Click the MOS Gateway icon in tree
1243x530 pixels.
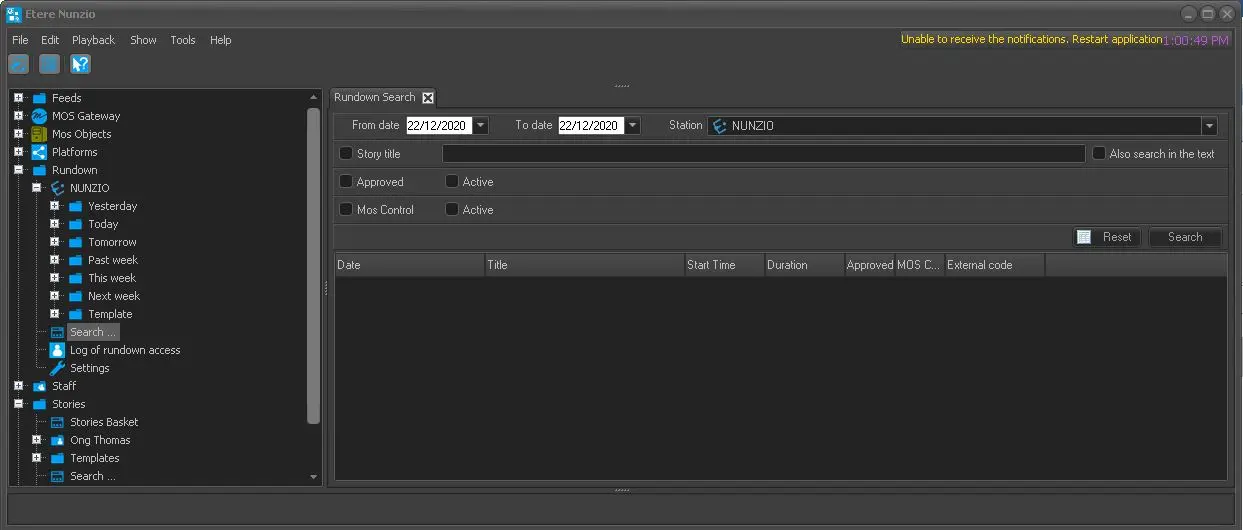[x=39, y=116]
